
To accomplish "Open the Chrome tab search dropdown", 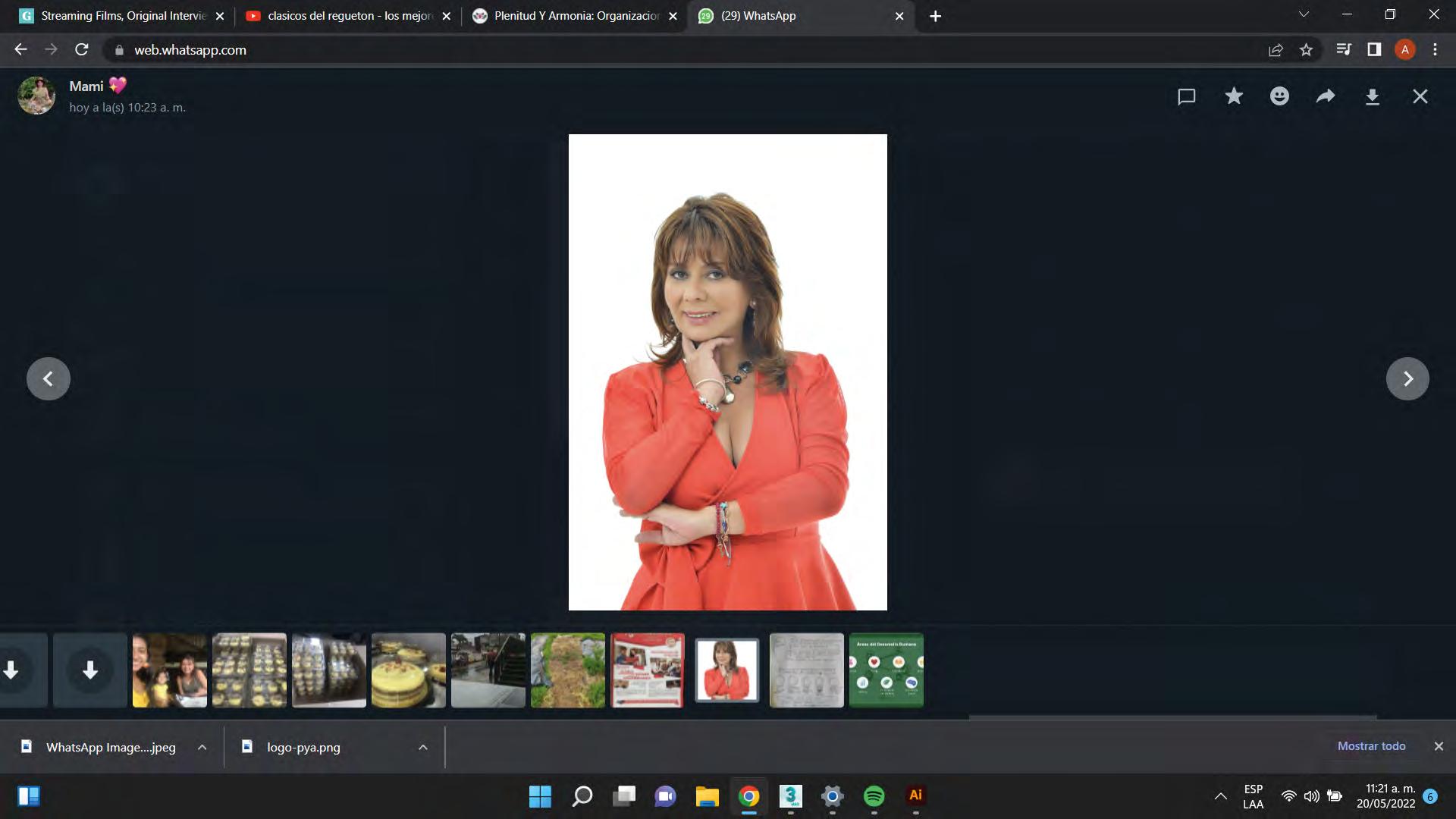I will coord(1304,15).
